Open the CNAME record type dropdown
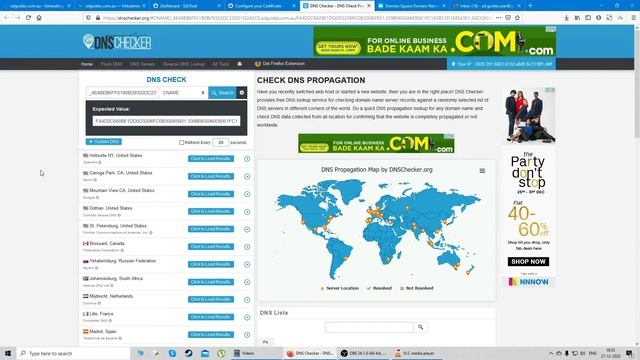The height and width of the screenshot is (360, 640). tap(183, 93)
